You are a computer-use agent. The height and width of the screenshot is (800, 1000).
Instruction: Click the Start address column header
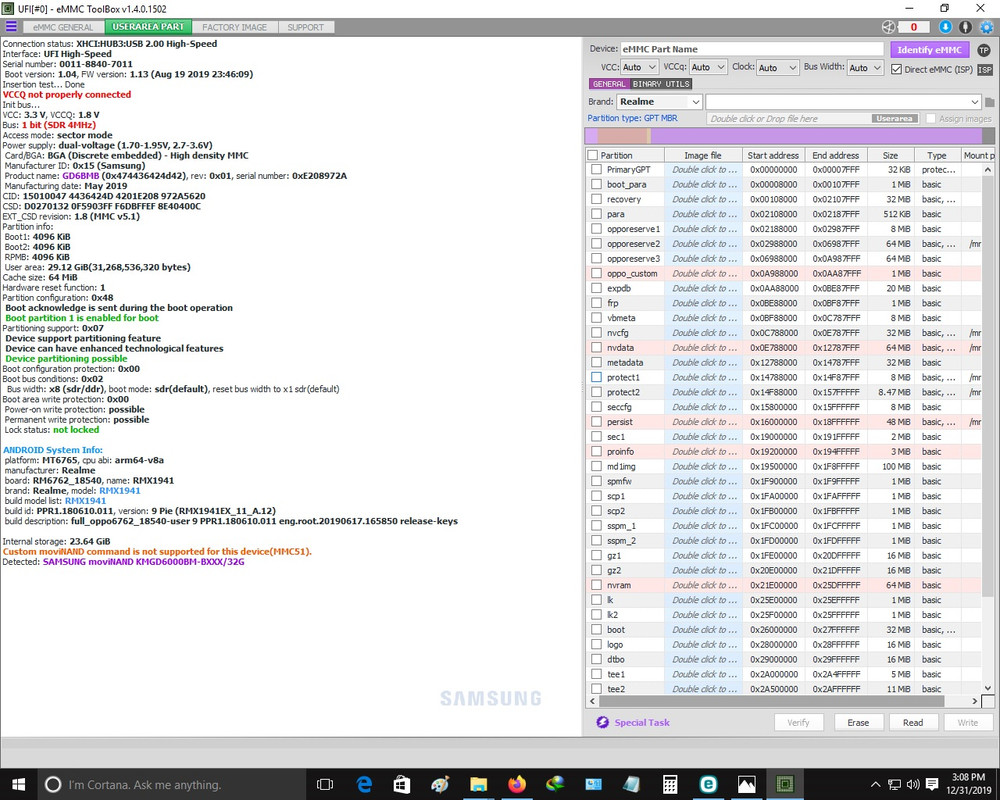(773, 155)
